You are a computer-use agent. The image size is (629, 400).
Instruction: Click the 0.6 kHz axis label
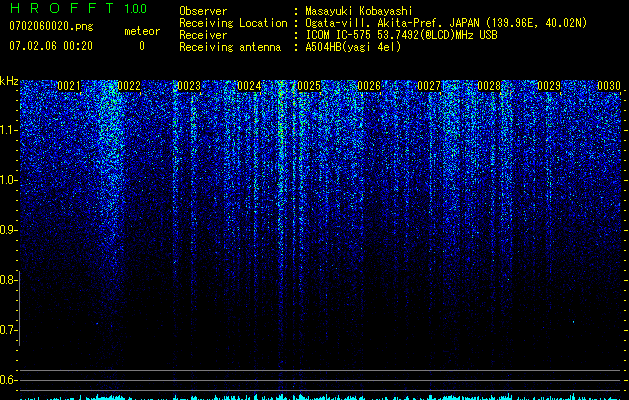tap(9, 380)
